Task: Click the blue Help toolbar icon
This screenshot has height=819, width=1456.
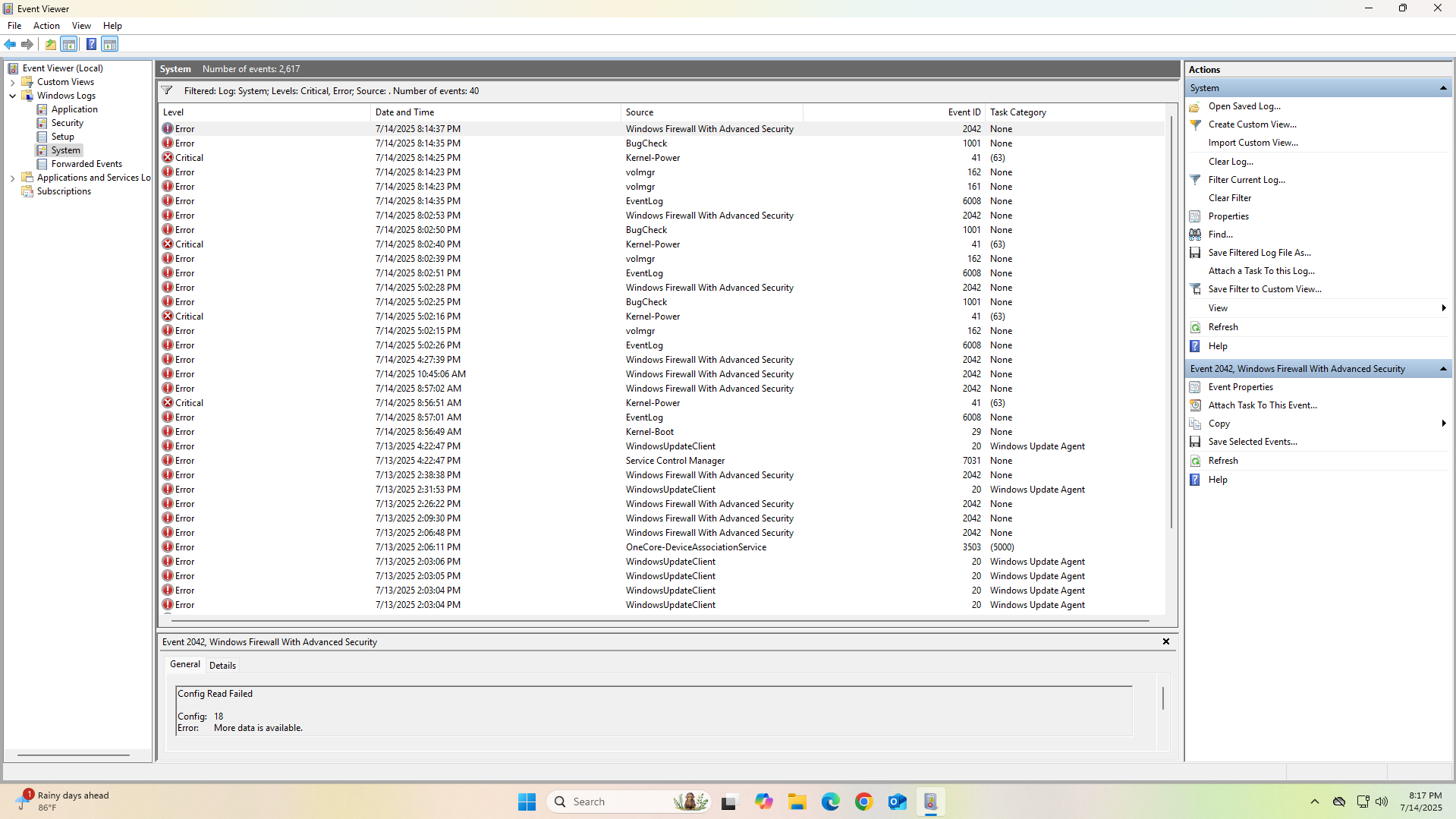Action: pos(91,44)
